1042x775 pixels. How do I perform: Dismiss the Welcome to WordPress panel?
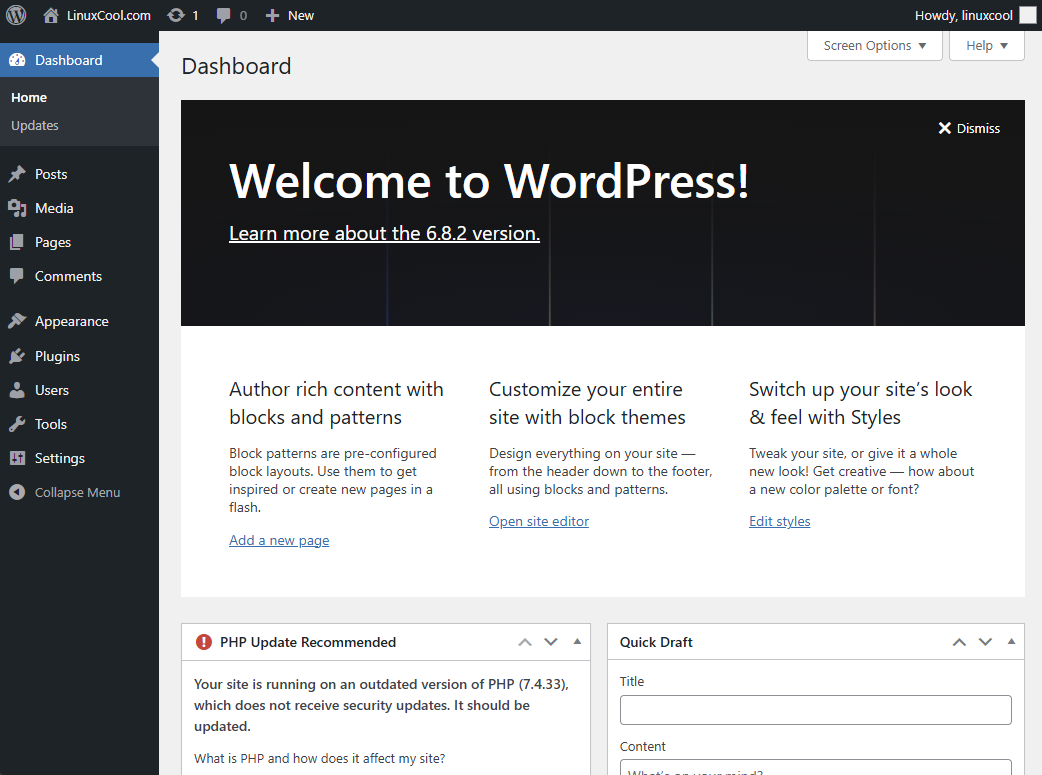coord(968,128)
